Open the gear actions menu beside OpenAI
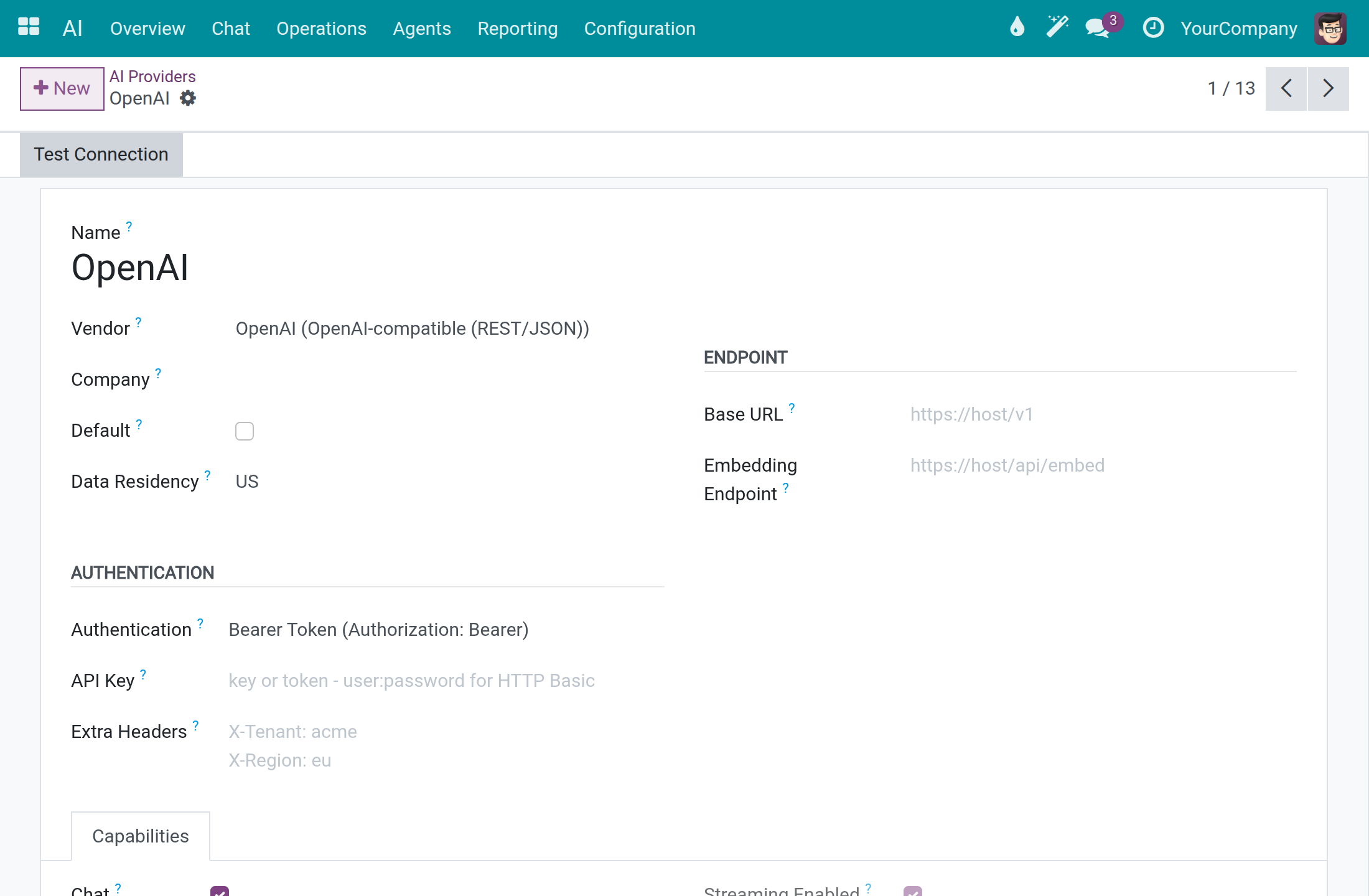1369x896 pixels. (x=188, y=98)
